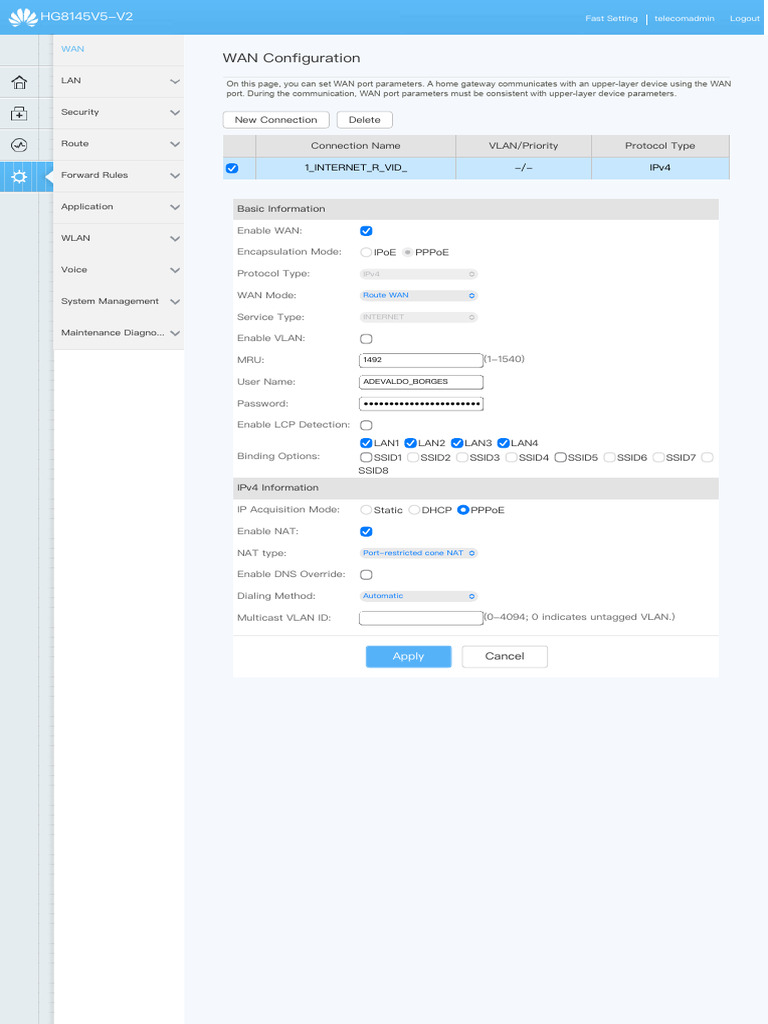768x1024 pixels.
Task: Uncheck the Enable WAN checkbox
Action: pos(366,231)
